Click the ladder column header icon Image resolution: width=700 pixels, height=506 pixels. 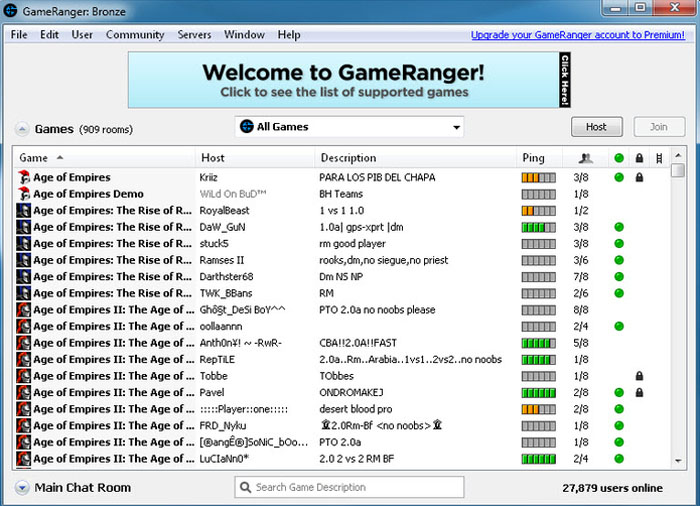pos(658,158)
